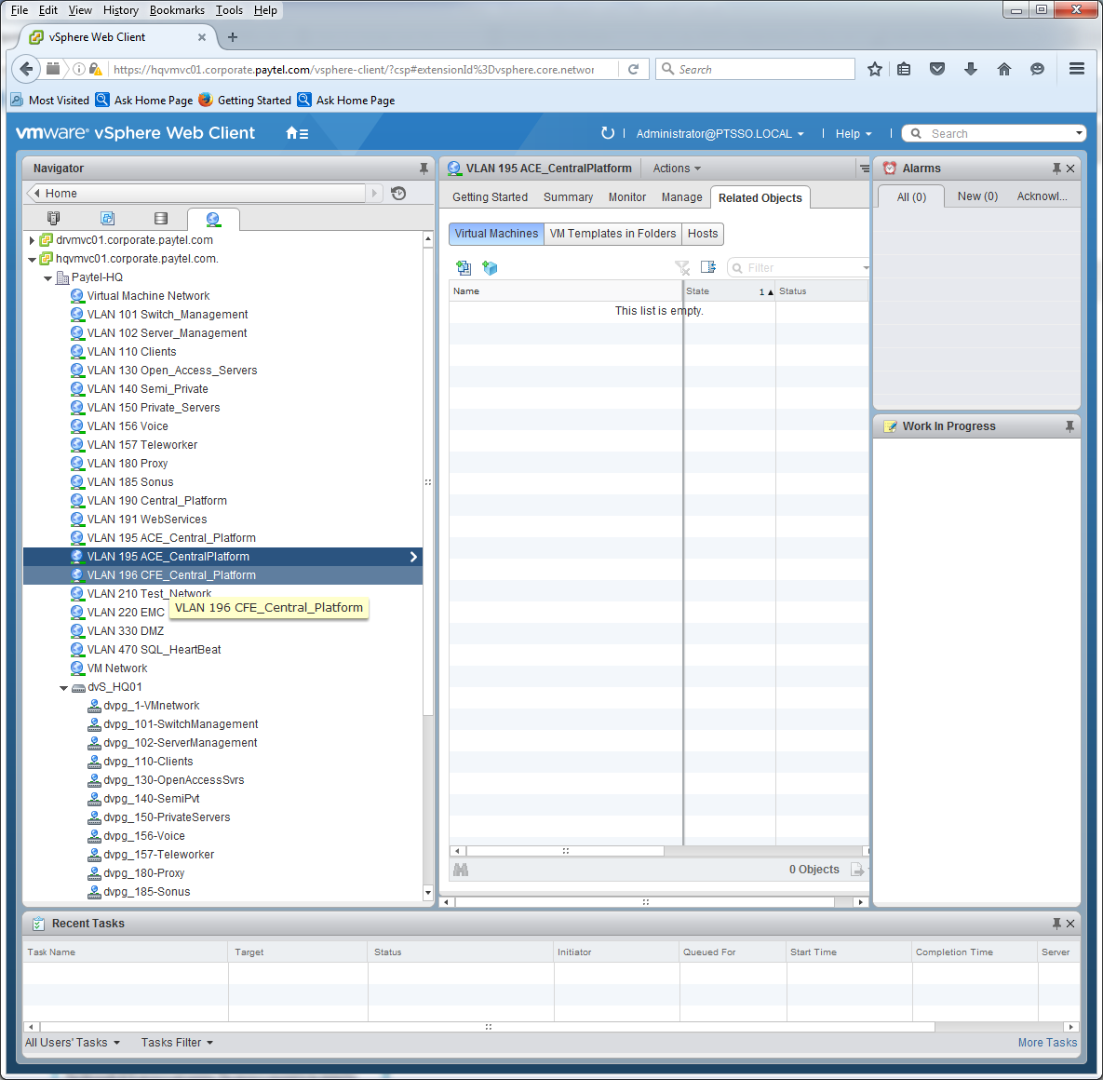Open the Storage navigator tab
The width and height of the screenshot is (1103, 1080).
coord(160,218)
